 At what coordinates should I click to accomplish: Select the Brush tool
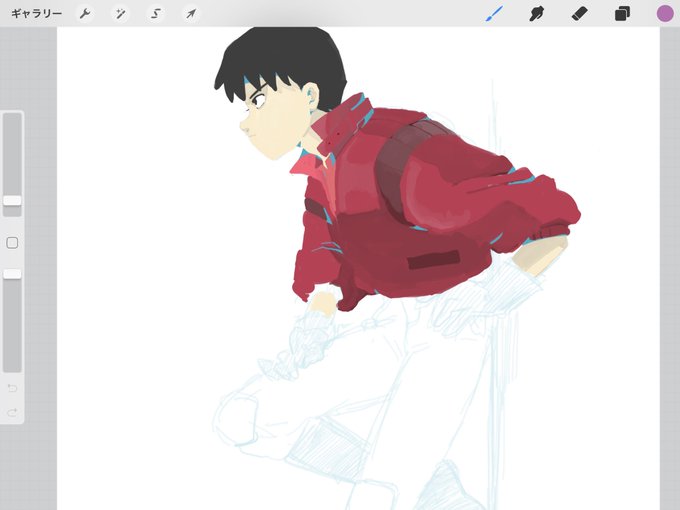point(494,14)
